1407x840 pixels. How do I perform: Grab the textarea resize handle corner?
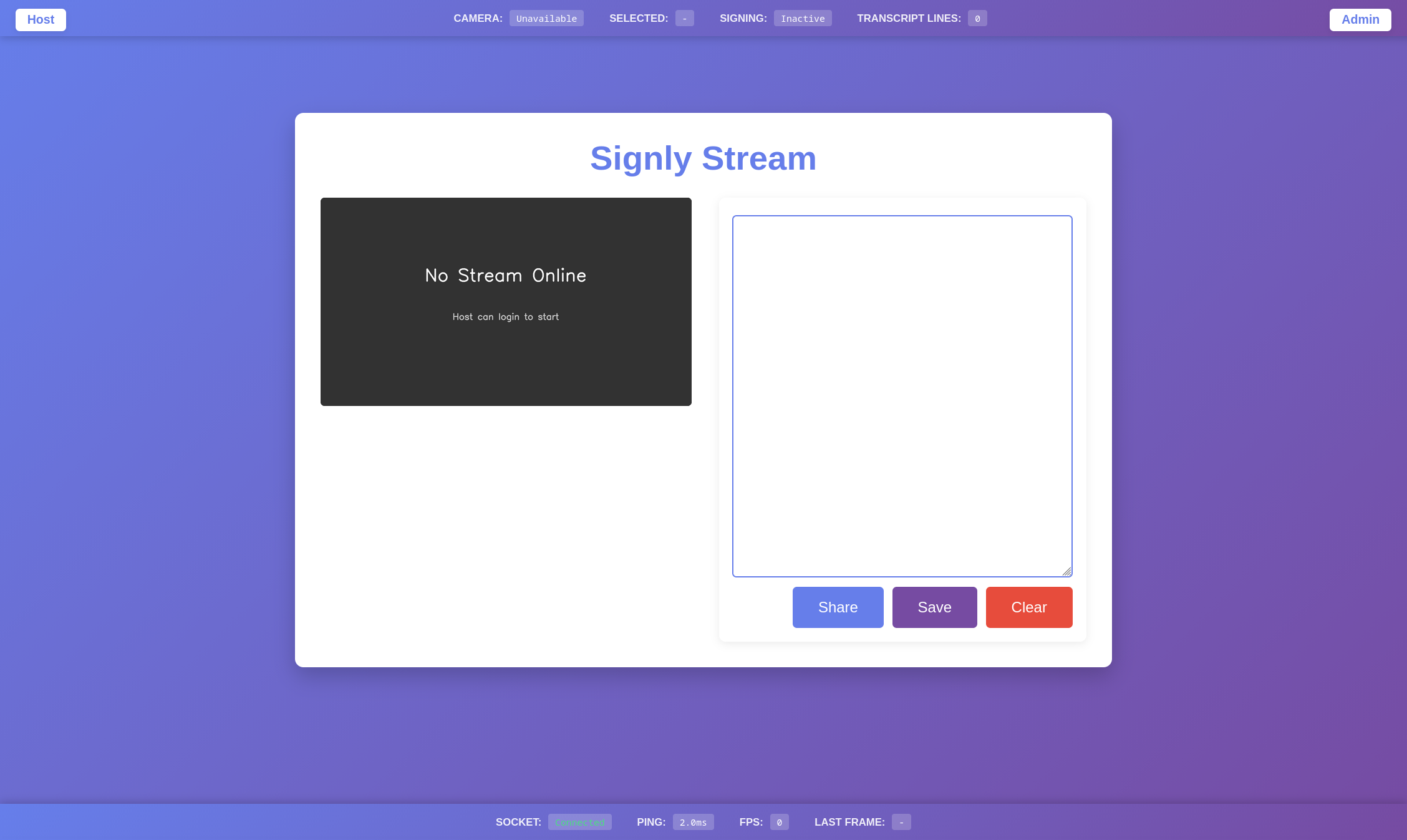click(1066, 571)
